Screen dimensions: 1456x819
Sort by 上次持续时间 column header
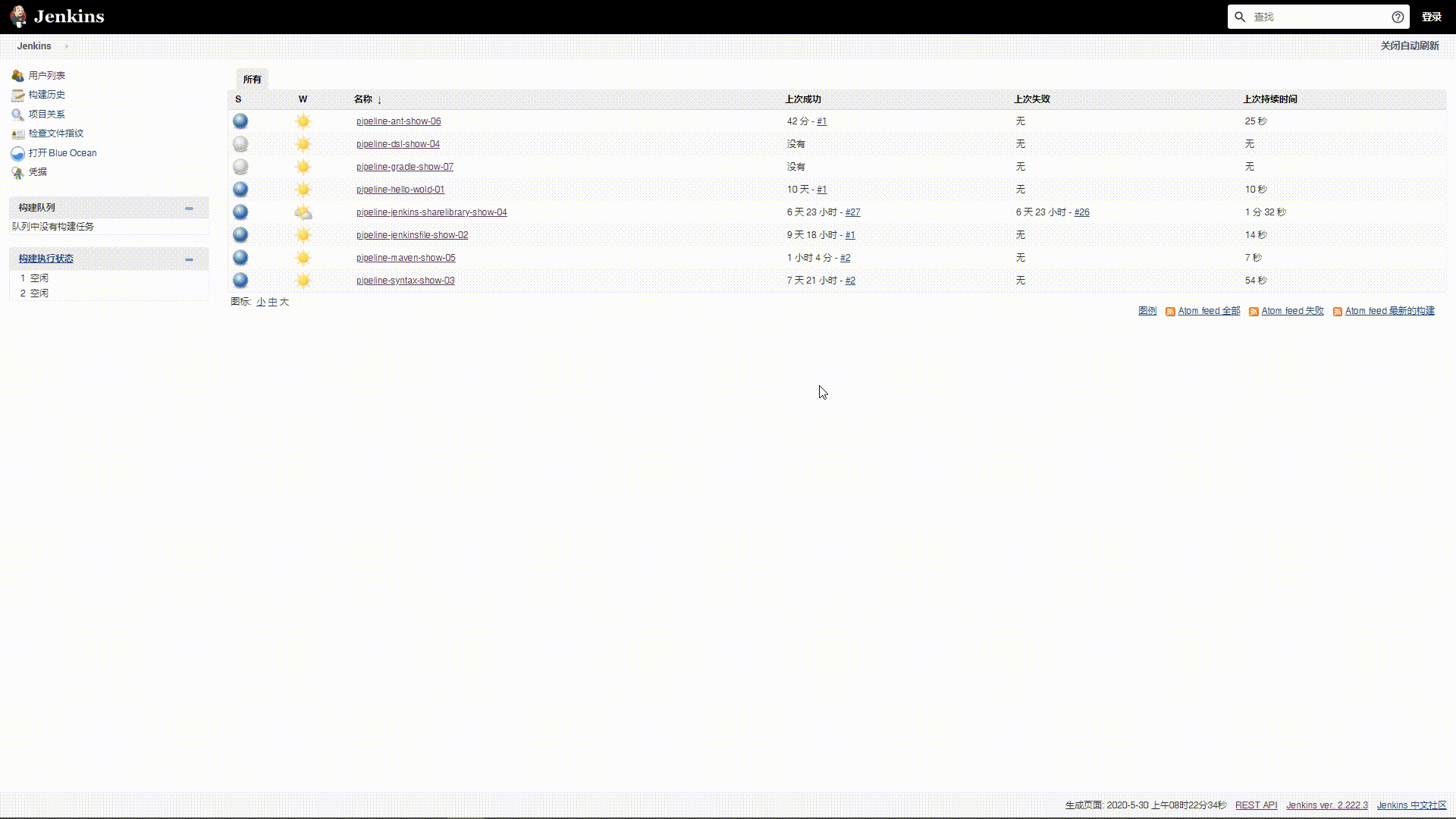pyautogui.click(x=1270, y=99)
